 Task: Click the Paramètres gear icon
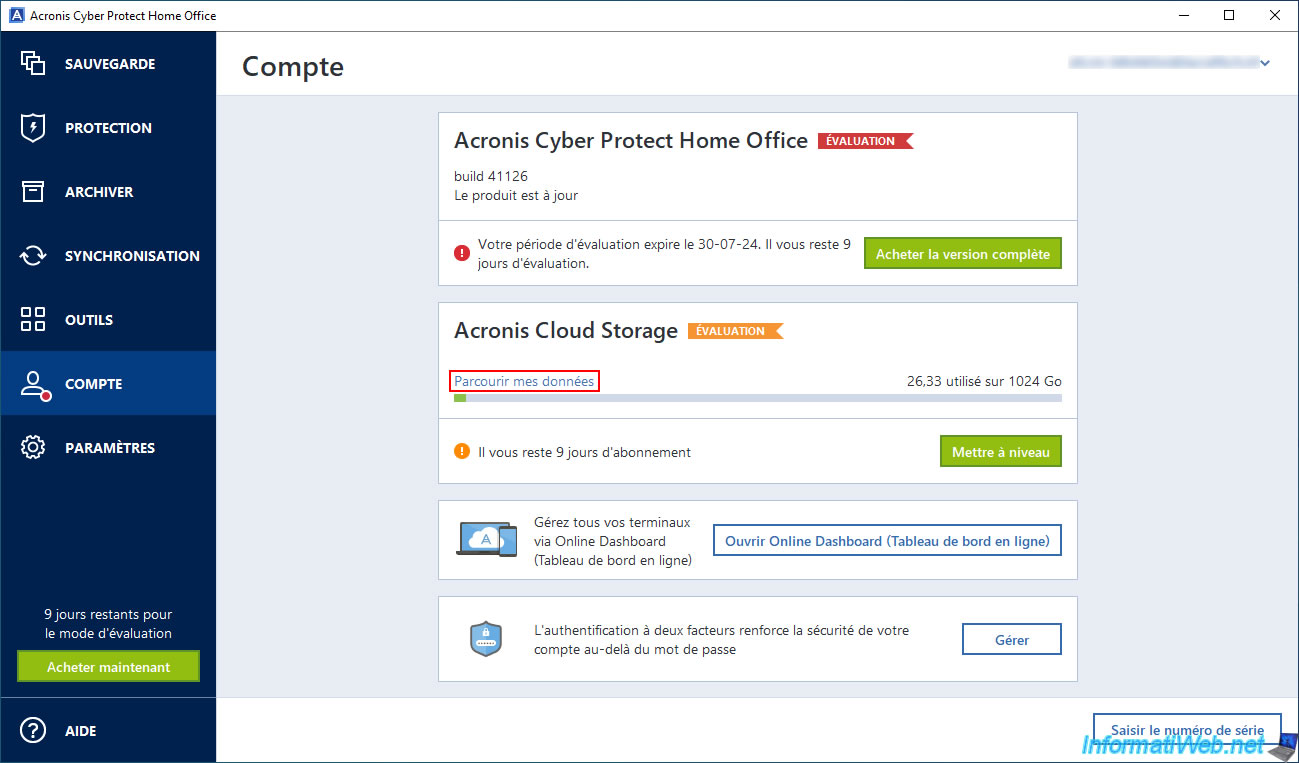(33, 448)
